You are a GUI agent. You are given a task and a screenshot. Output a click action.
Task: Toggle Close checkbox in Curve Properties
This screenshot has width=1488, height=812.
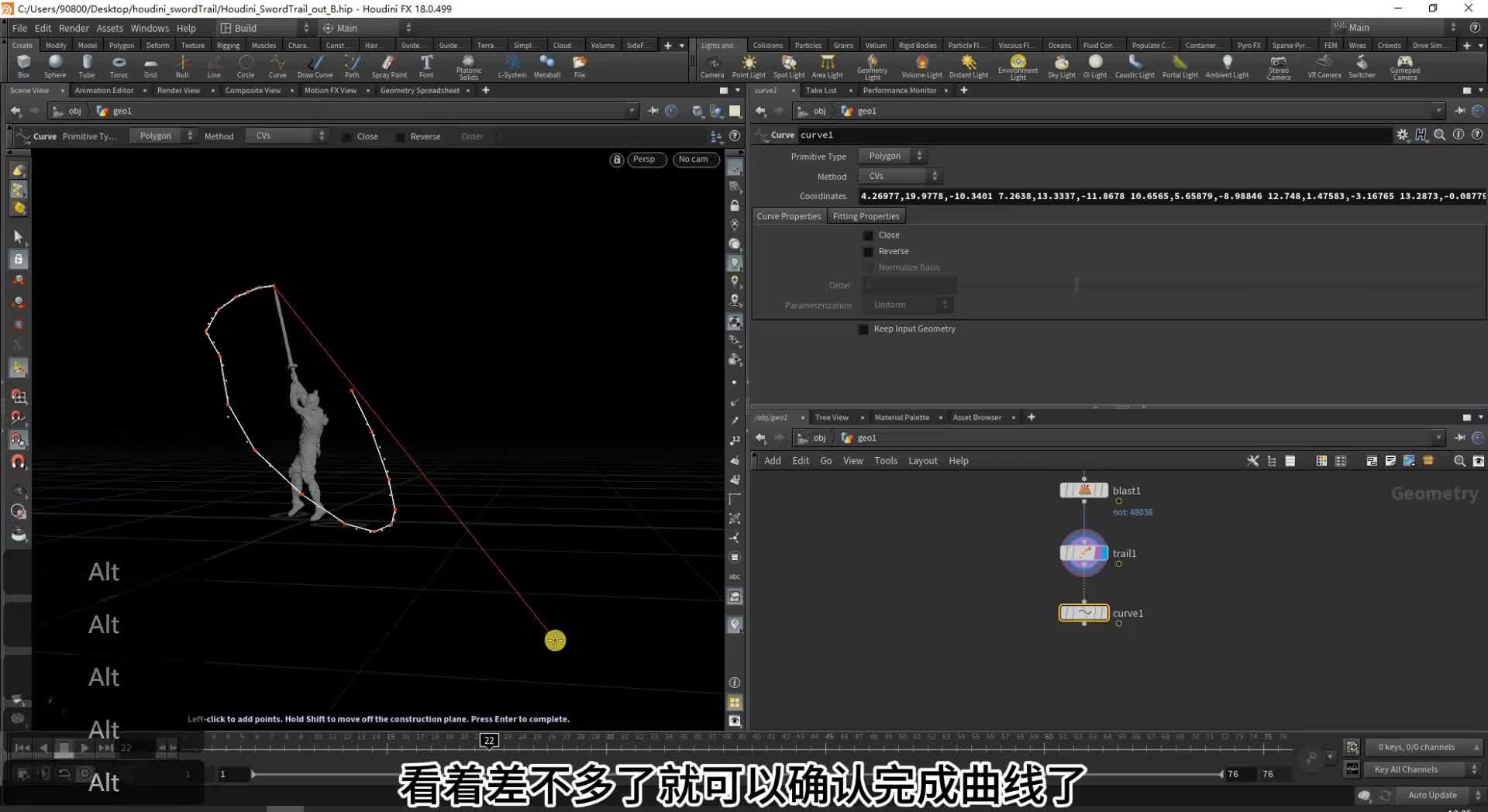868,235
